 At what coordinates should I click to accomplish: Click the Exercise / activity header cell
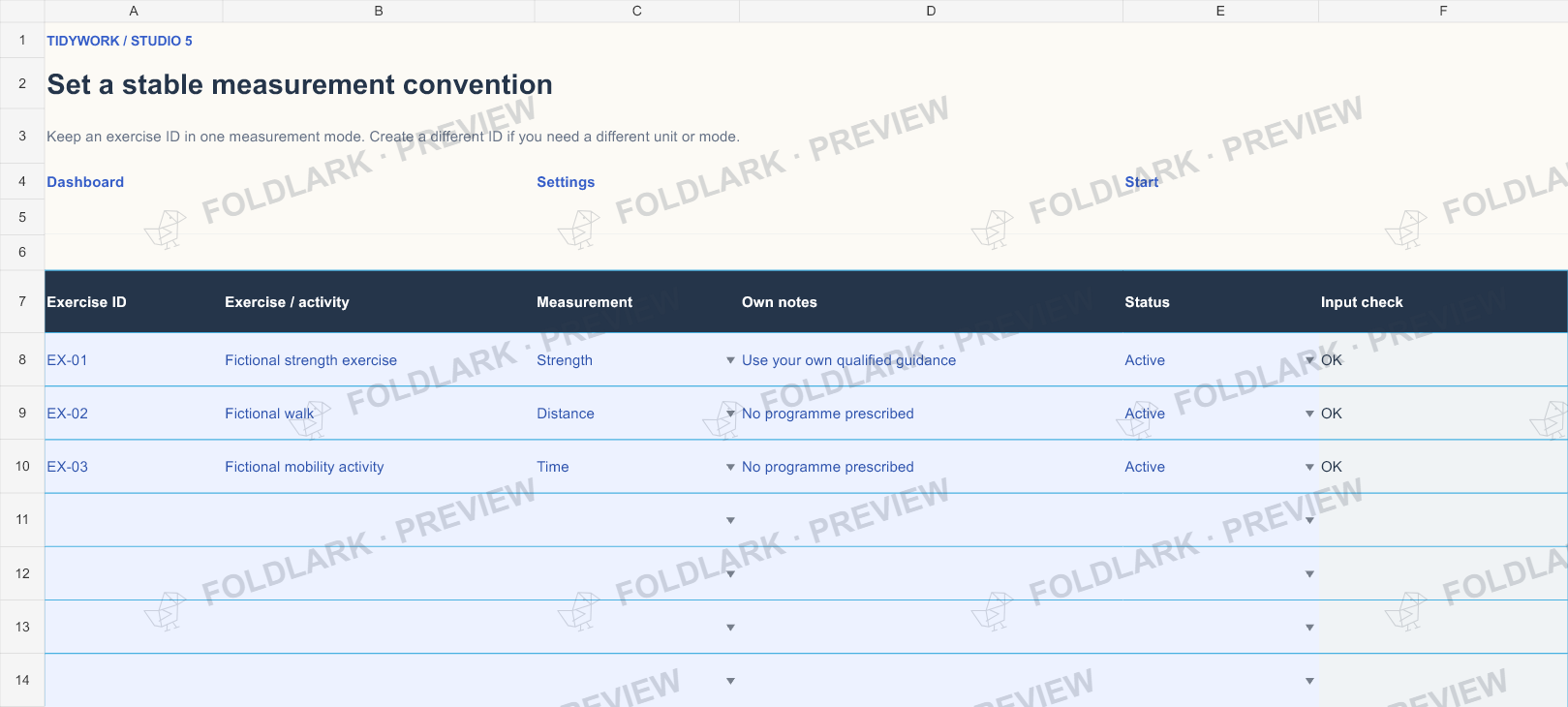(379, 302)
